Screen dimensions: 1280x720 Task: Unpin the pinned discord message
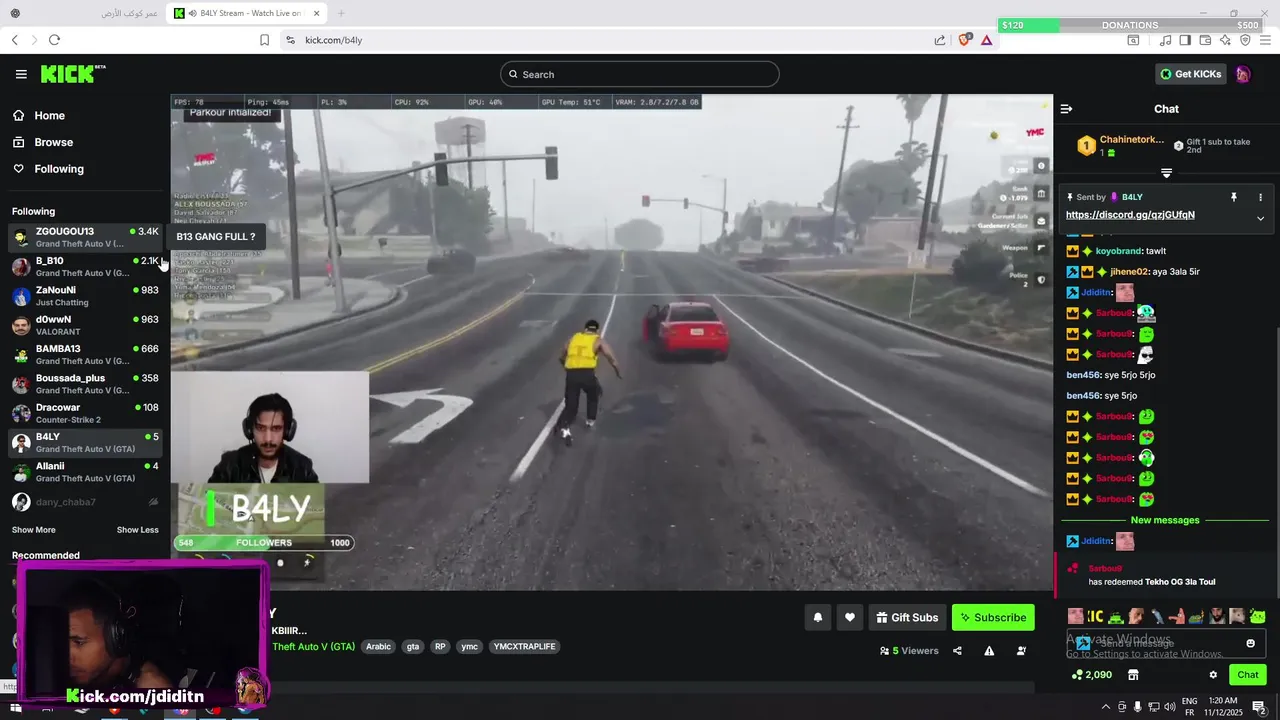point(1233,197)
